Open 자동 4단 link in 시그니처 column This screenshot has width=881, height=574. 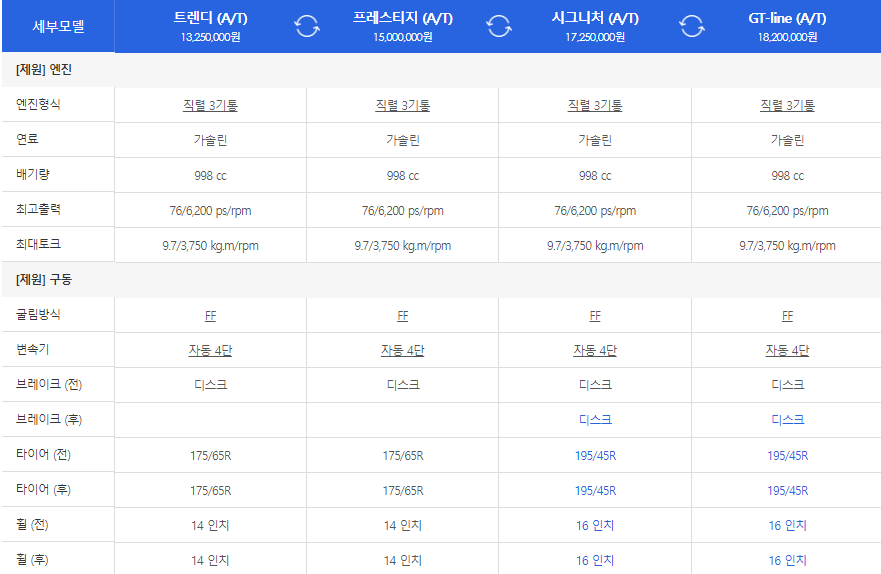click(595, 350)
